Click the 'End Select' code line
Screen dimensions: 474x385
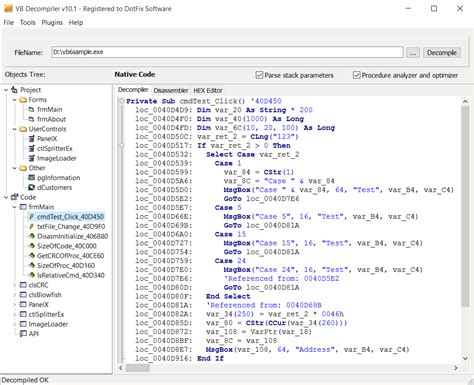(x=228, y=296)
